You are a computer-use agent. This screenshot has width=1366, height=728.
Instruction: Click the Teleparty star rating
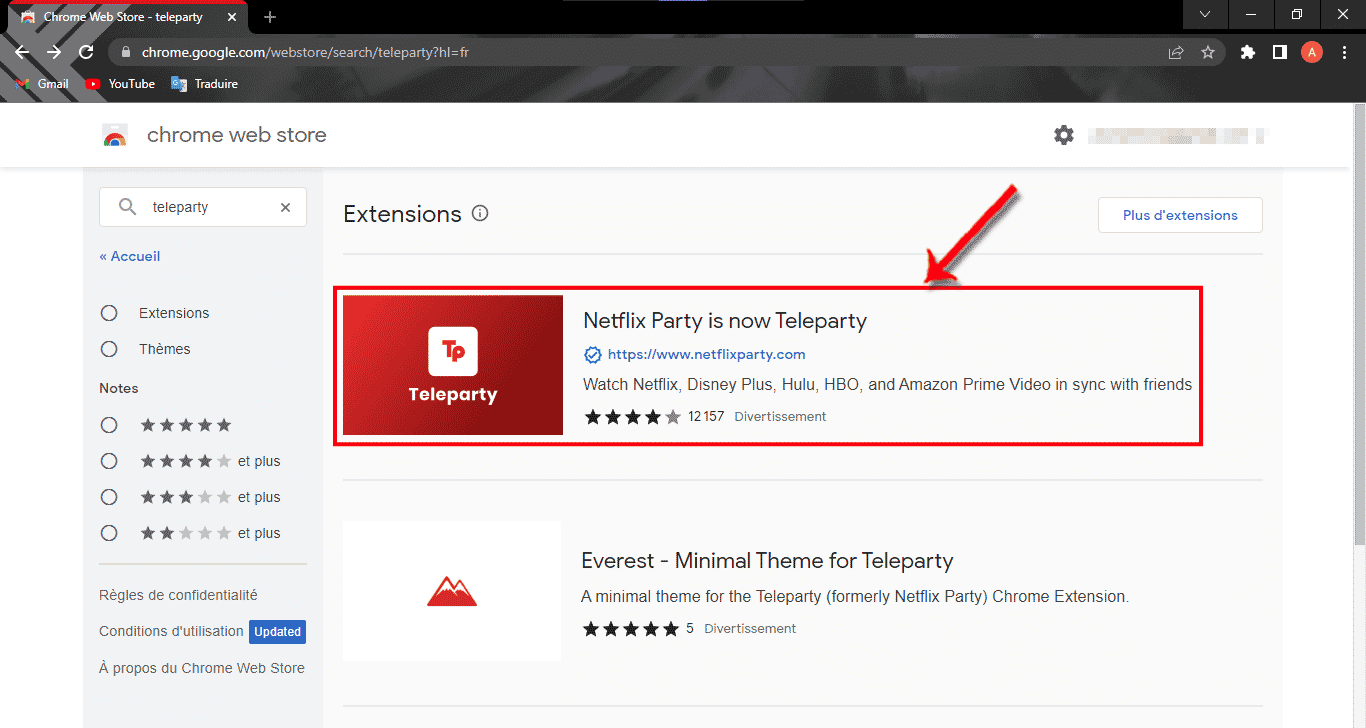click(x=632, y=416)
